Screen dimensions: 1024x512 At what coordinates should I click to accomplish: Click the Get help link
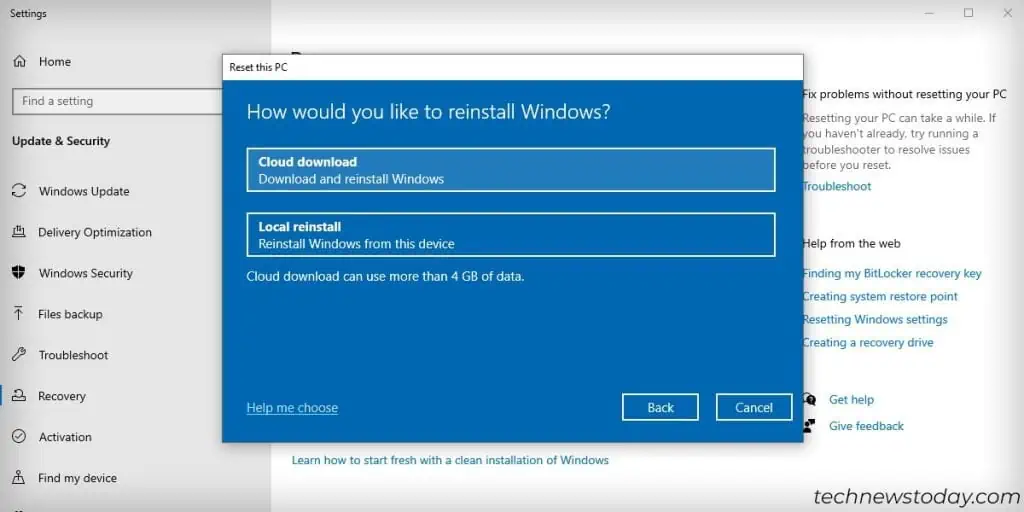(x=851, y=399)
